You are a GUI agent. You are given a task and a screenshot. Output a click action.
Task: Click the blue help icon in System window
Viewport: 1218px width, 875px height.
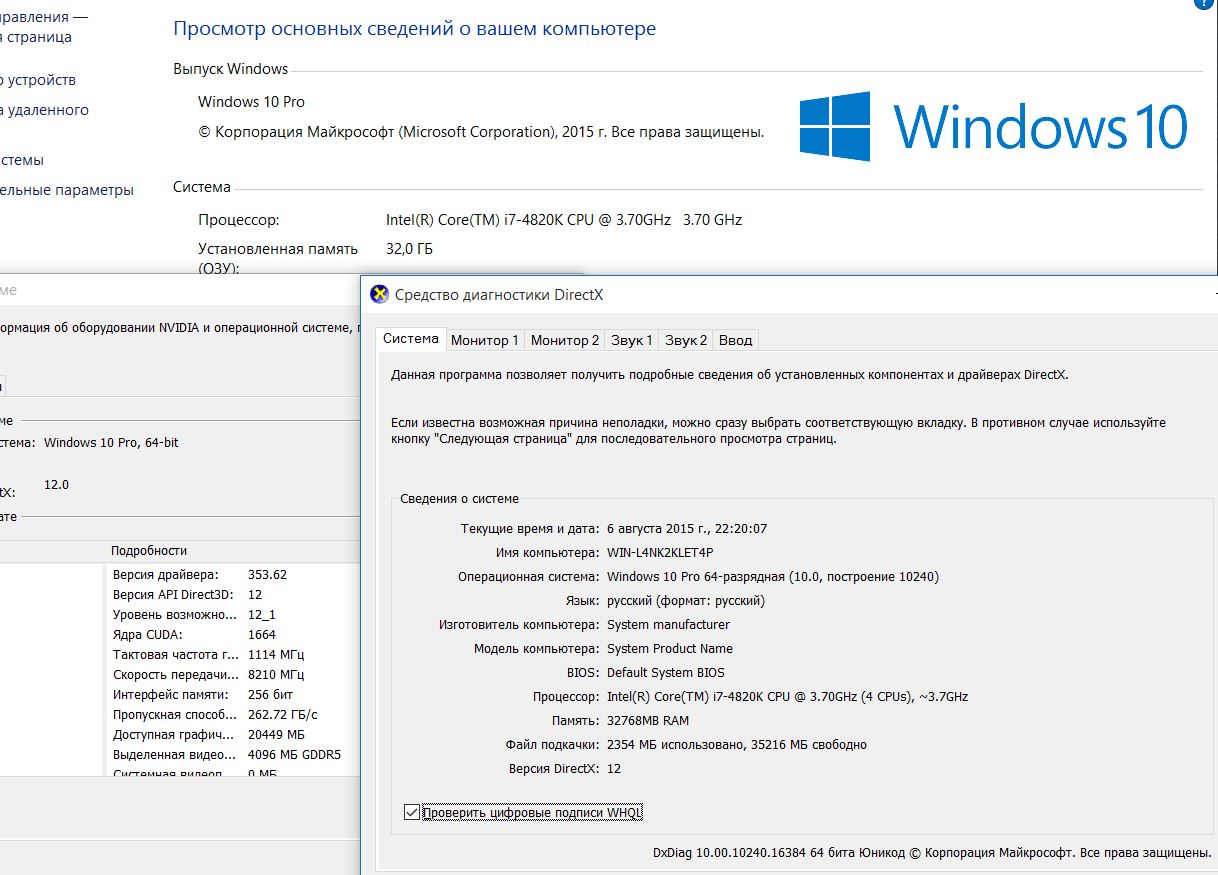[x=1205, y=4]
